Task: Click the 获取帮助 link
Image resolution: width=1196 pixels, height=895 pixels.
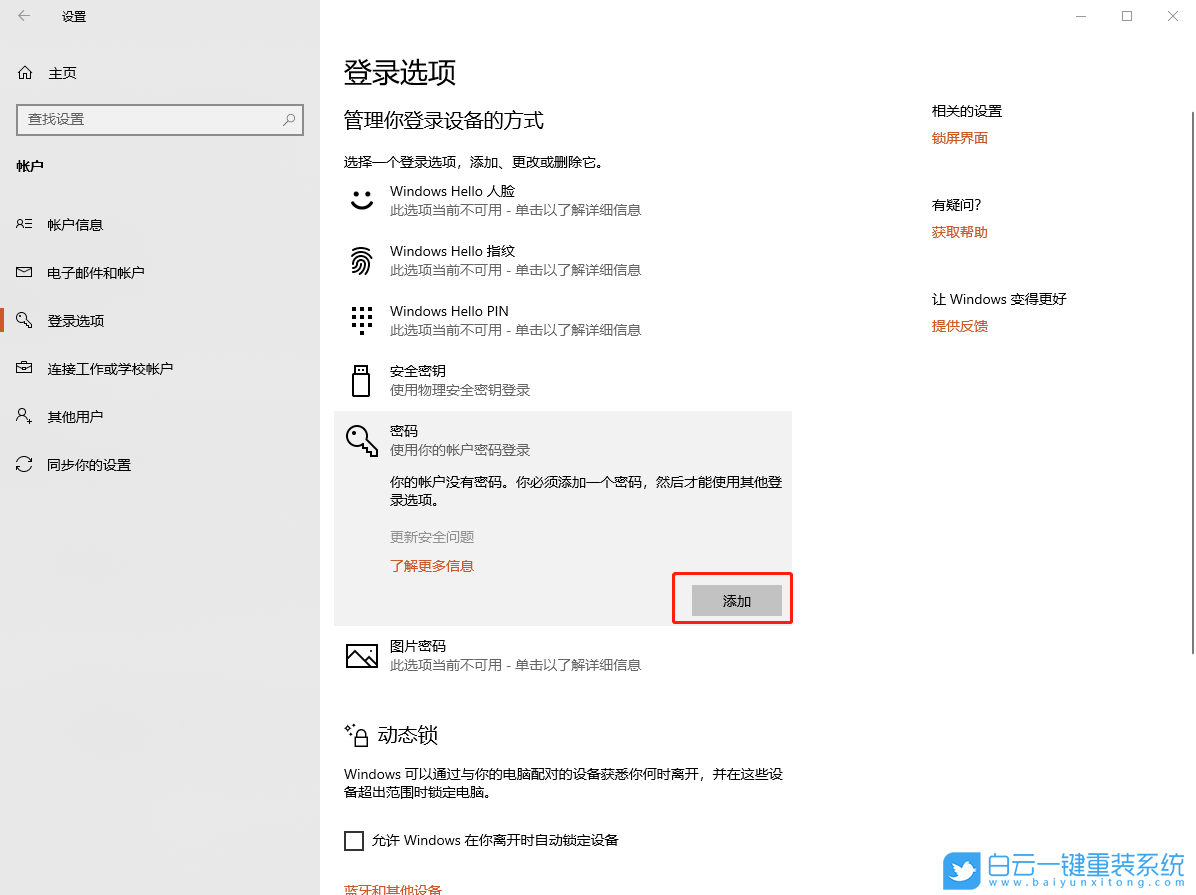Action: tap(959, 231)
